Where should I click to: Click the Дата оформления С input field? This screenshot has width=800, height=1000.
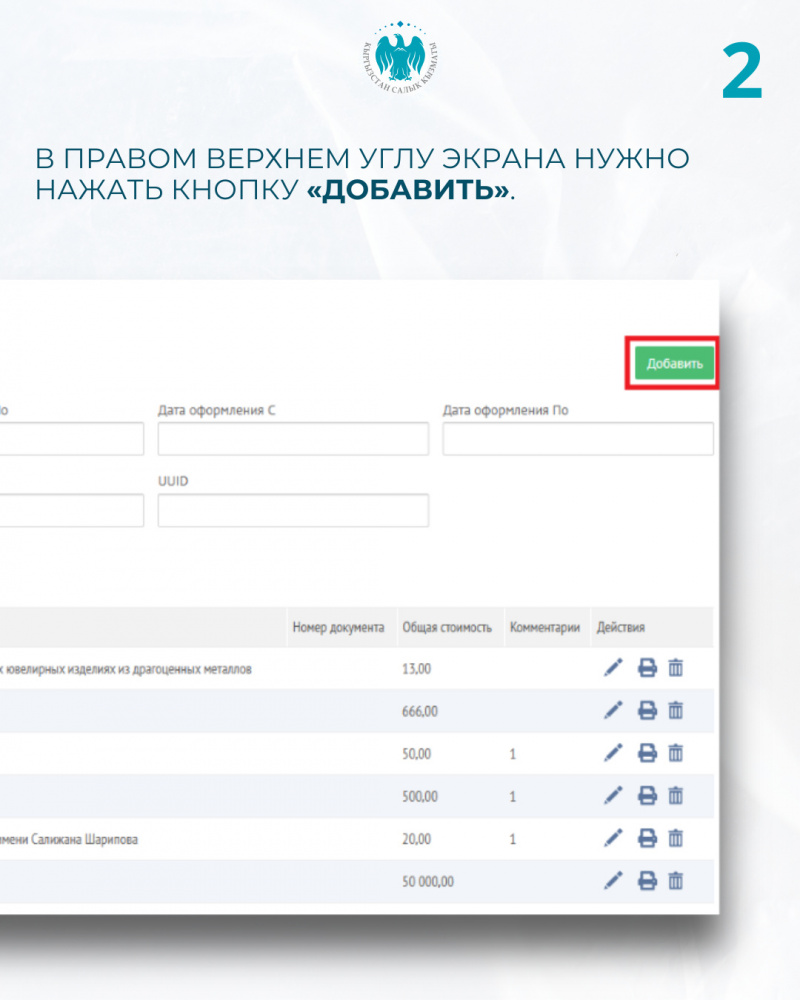pos(293,439)
